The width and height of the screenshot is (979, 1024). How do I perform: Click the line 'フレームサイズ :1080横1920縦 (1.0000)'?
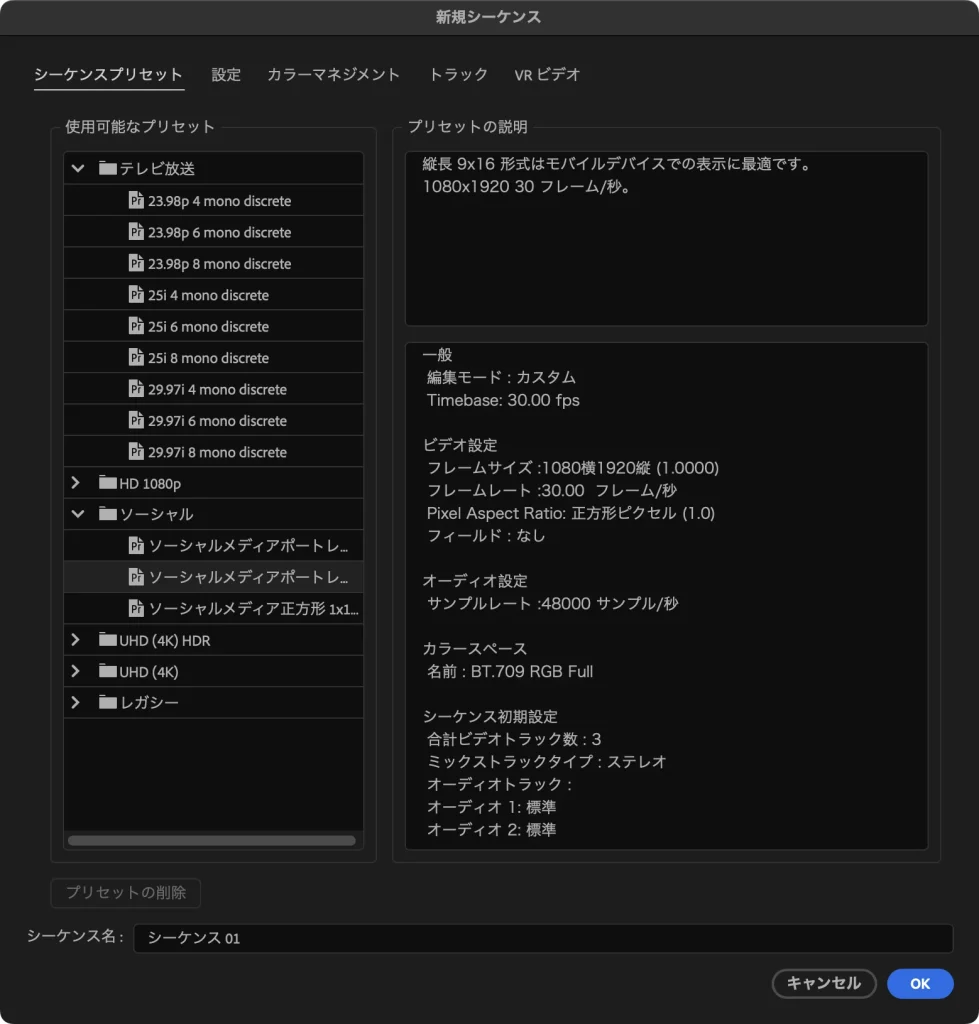pyautogui.click(x=573, y=468)
